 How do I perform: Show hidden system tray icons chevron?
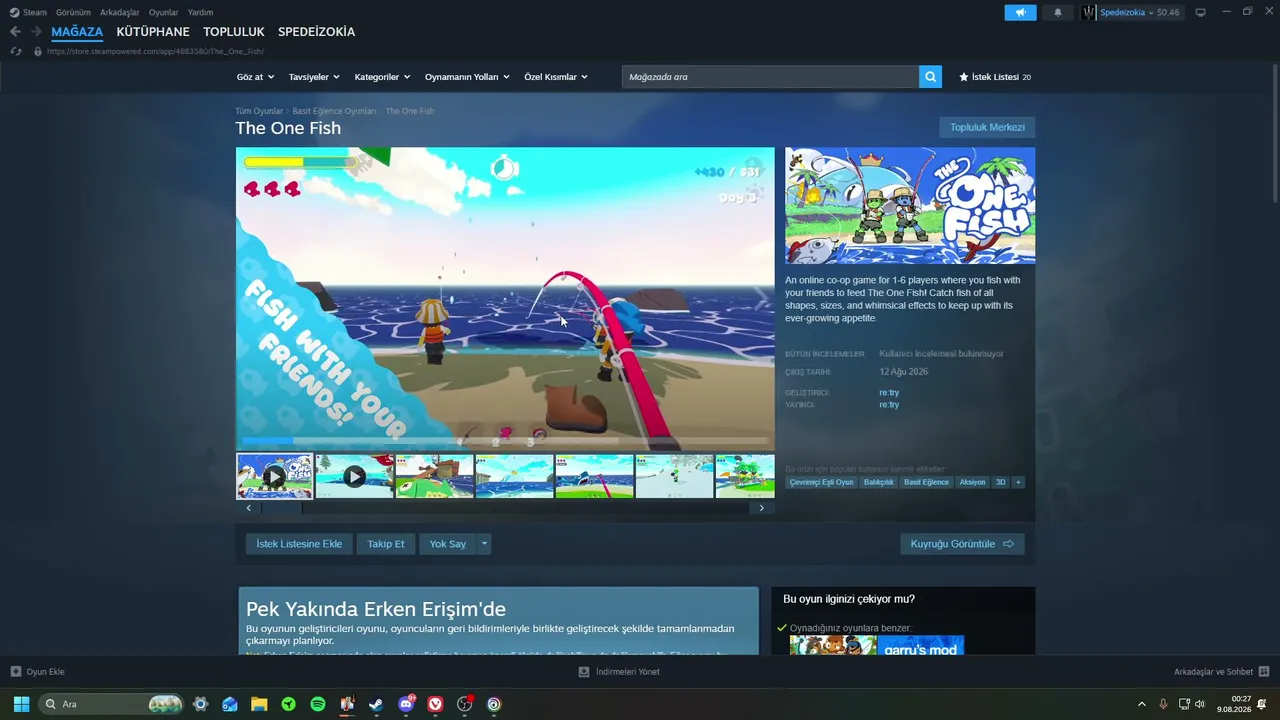pos(1142,704)
